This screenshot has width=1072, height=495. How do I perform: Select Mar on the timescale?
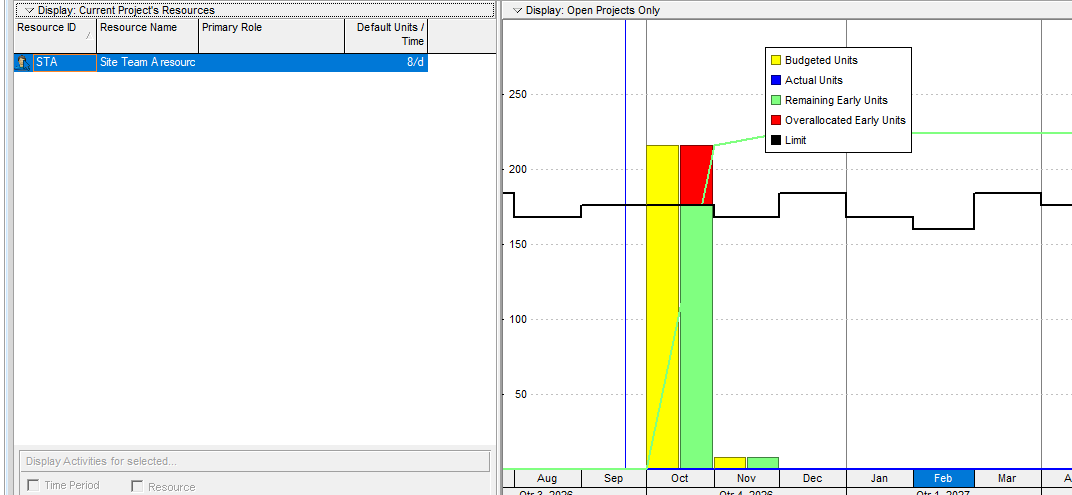pos(1007,479)
